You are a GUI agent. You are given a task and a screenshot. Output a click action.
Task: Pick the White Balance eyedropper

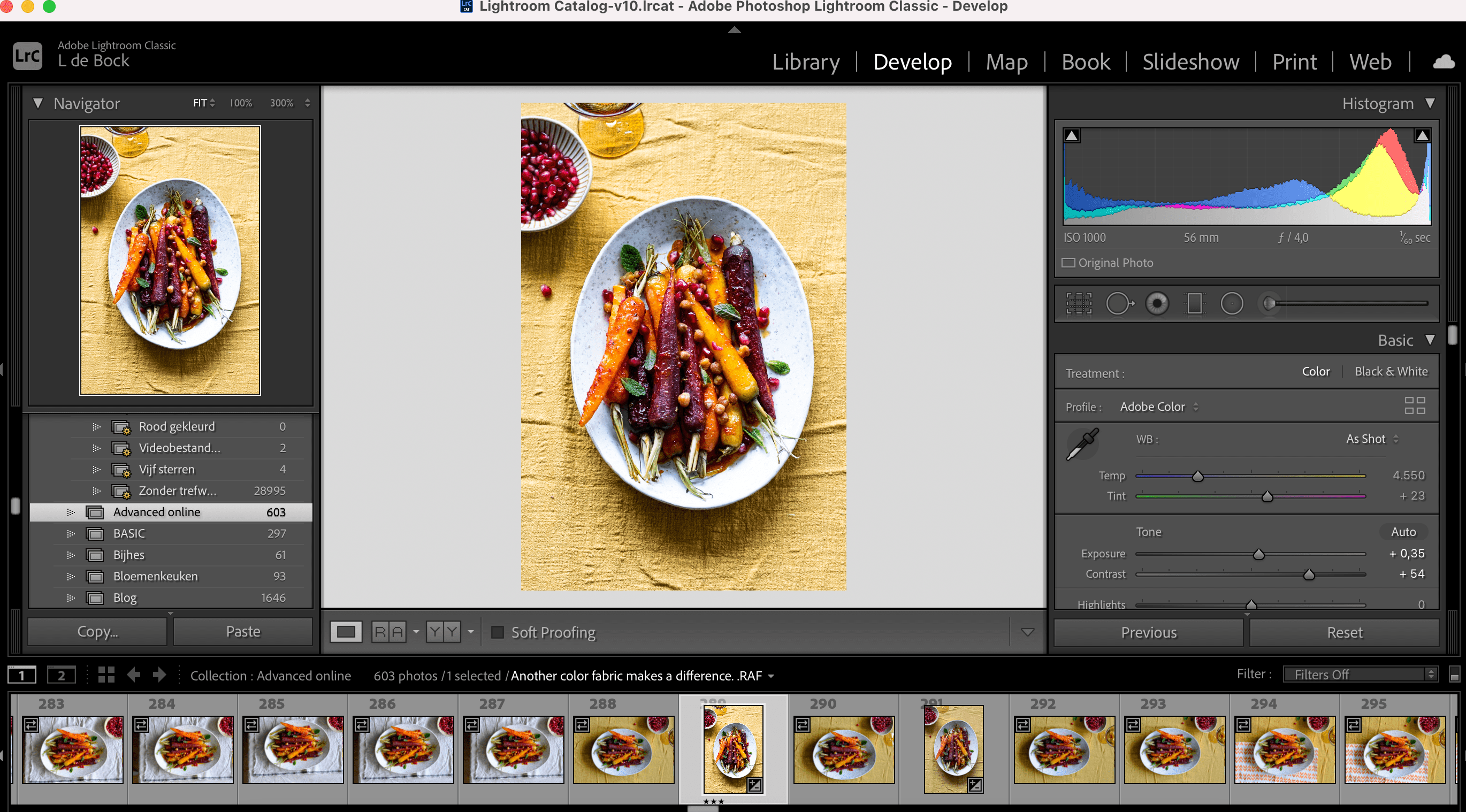1081,445
